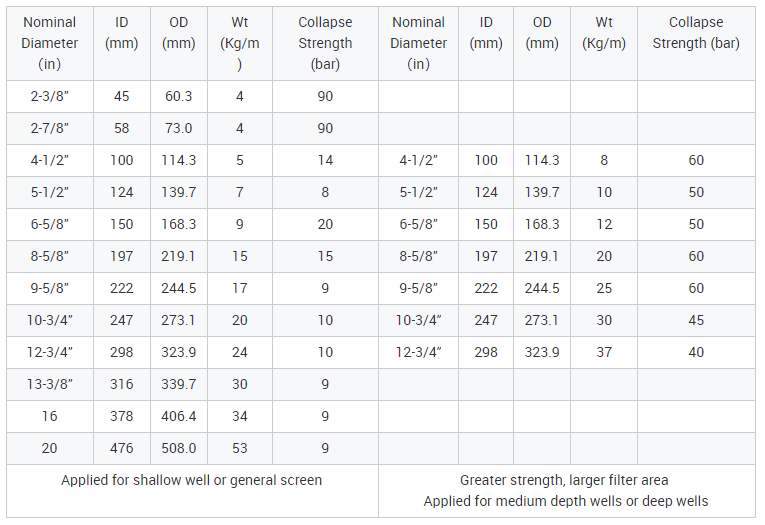Click ID value 58
The image size is (765, 525).
(121, 128)
